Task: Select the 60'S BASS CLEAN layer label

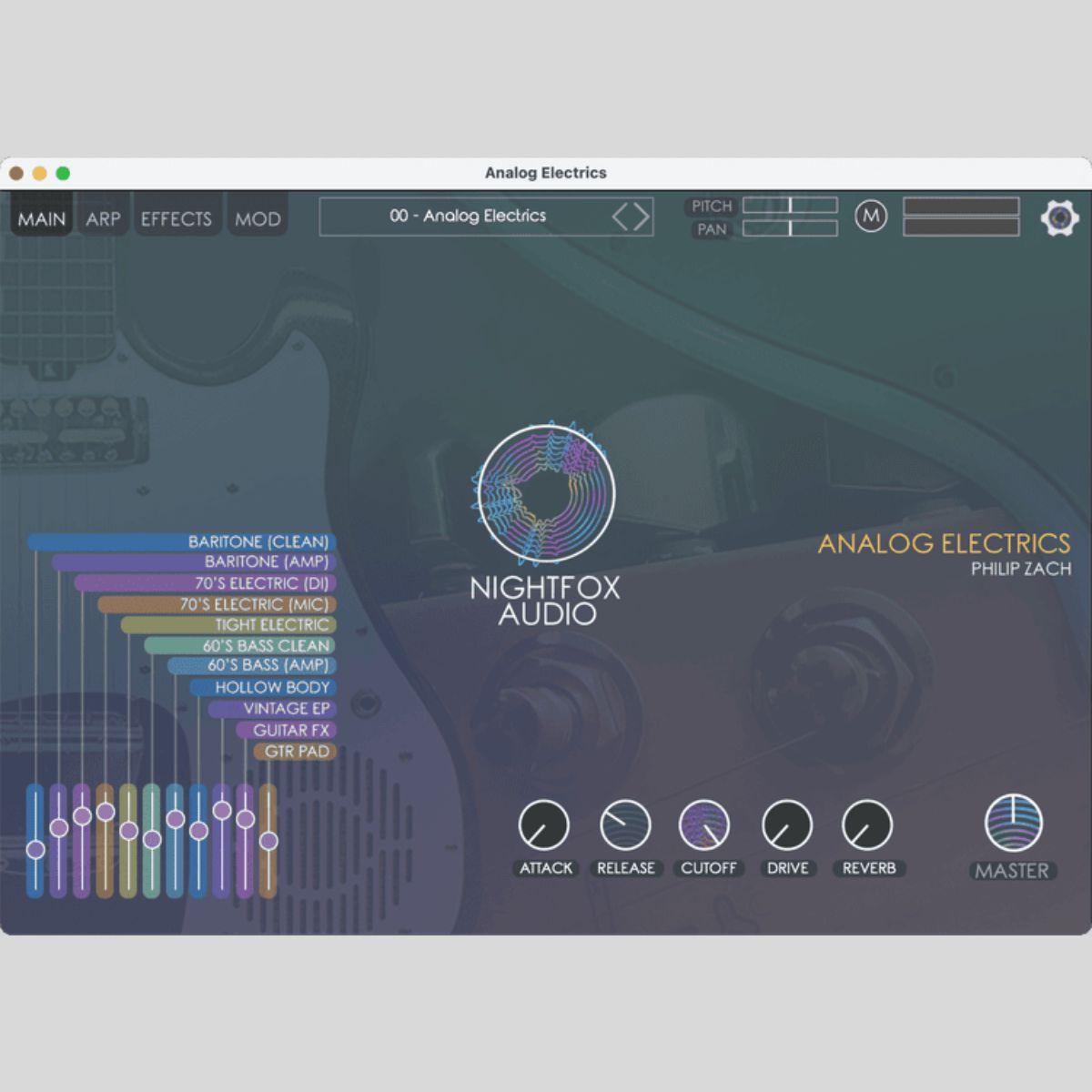Action: (x=240, y=645)
